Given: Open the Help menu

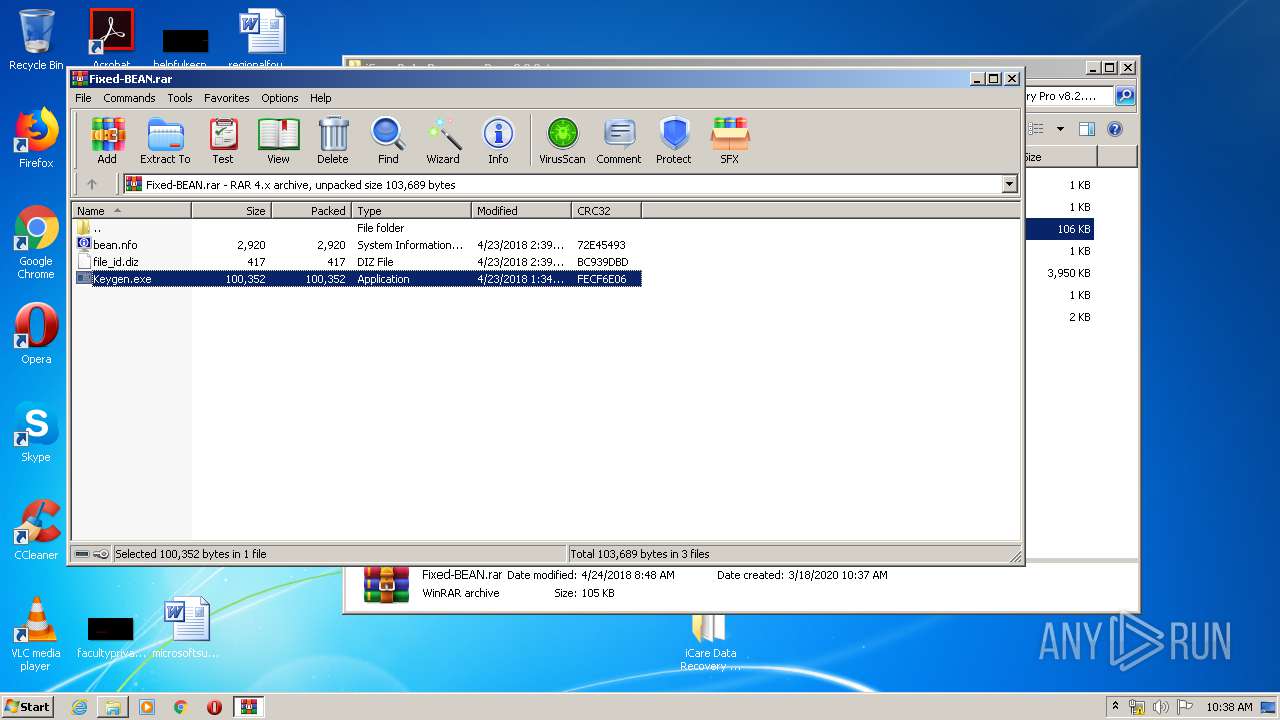Looking at the screenshot, I should click(321, 98).
